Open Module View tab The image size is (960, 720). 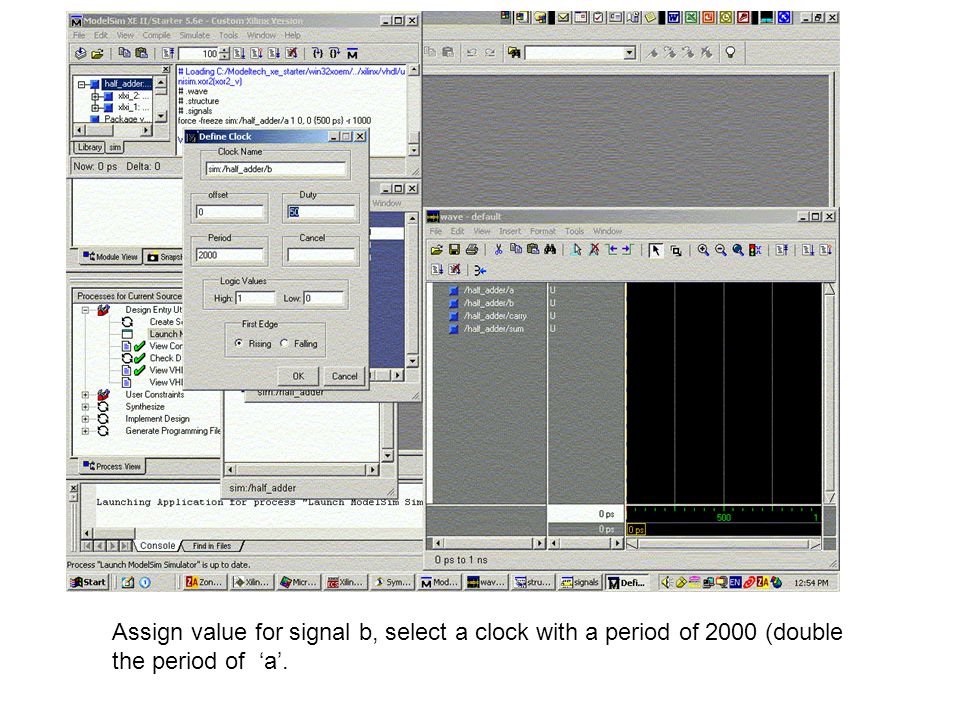tap(110, 257)
